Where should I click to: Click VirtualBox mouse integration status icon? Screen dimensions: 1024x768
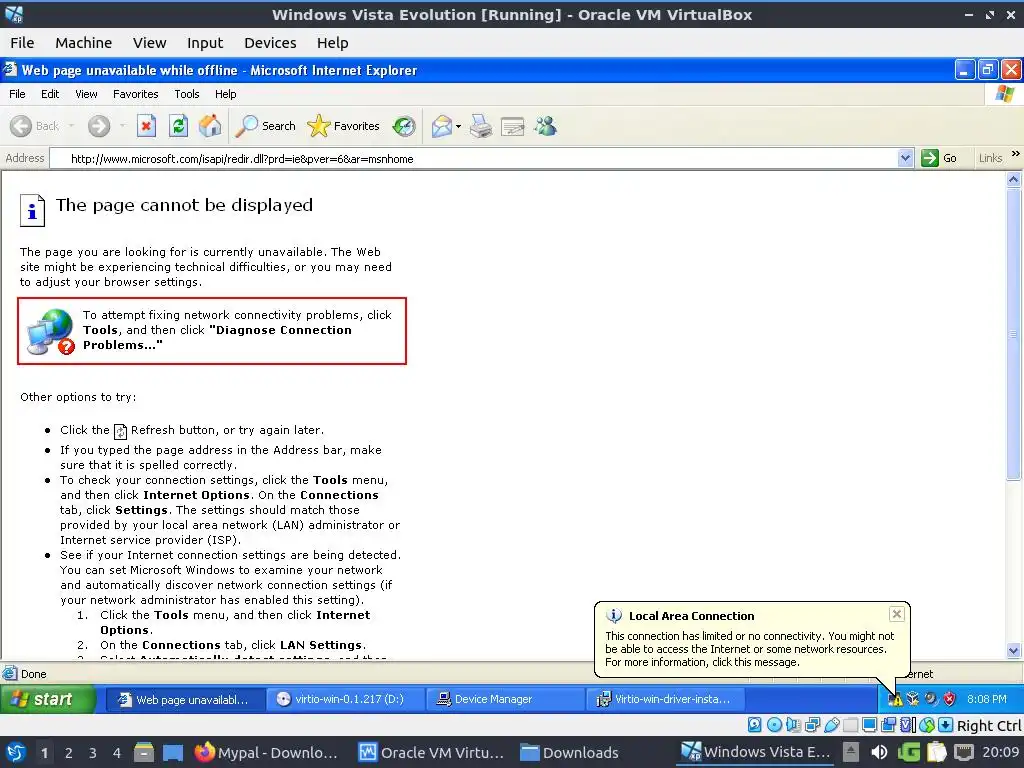[927, 724]
